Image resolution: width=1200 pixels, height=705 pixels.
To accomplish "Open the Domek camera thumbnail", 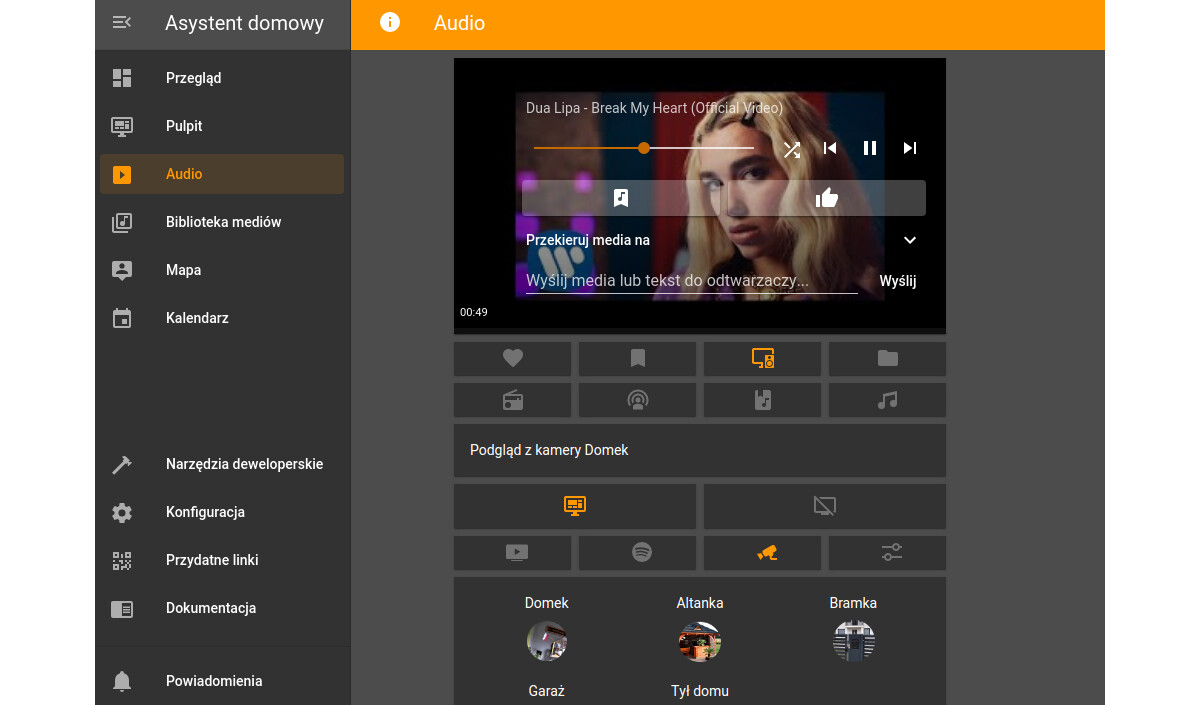I will (x=547, y=641).
